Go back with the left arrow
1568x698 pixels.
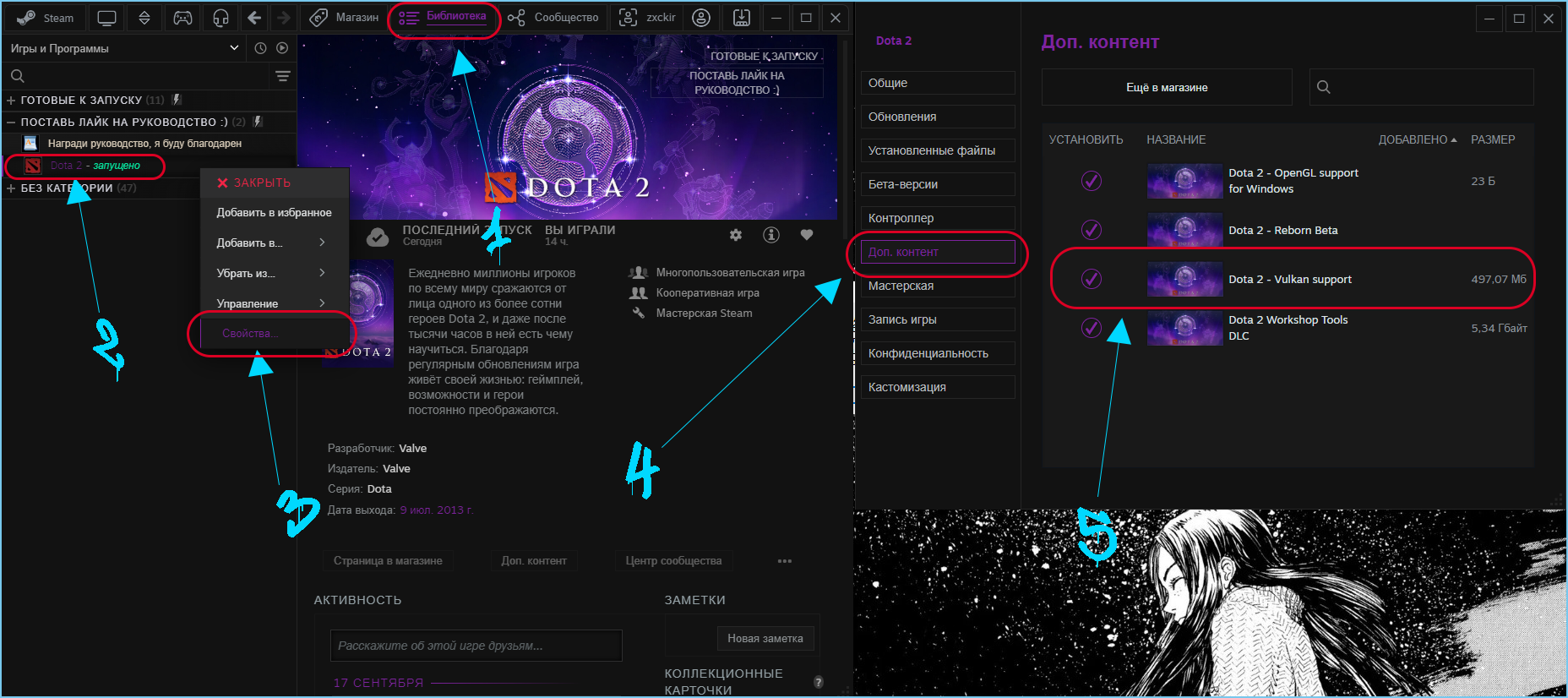(x=254, y=18)
